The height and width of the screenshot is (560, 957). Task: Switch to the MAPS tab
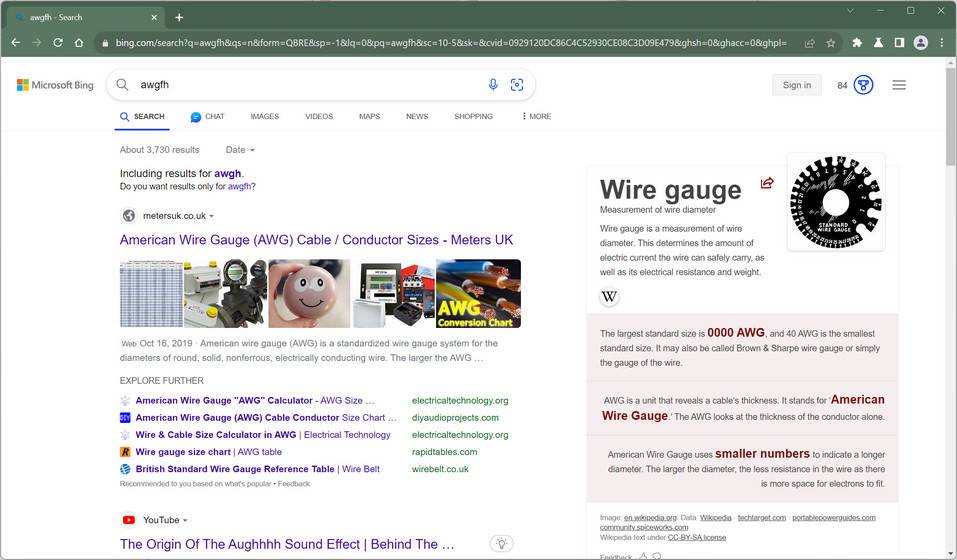[369, 116]
